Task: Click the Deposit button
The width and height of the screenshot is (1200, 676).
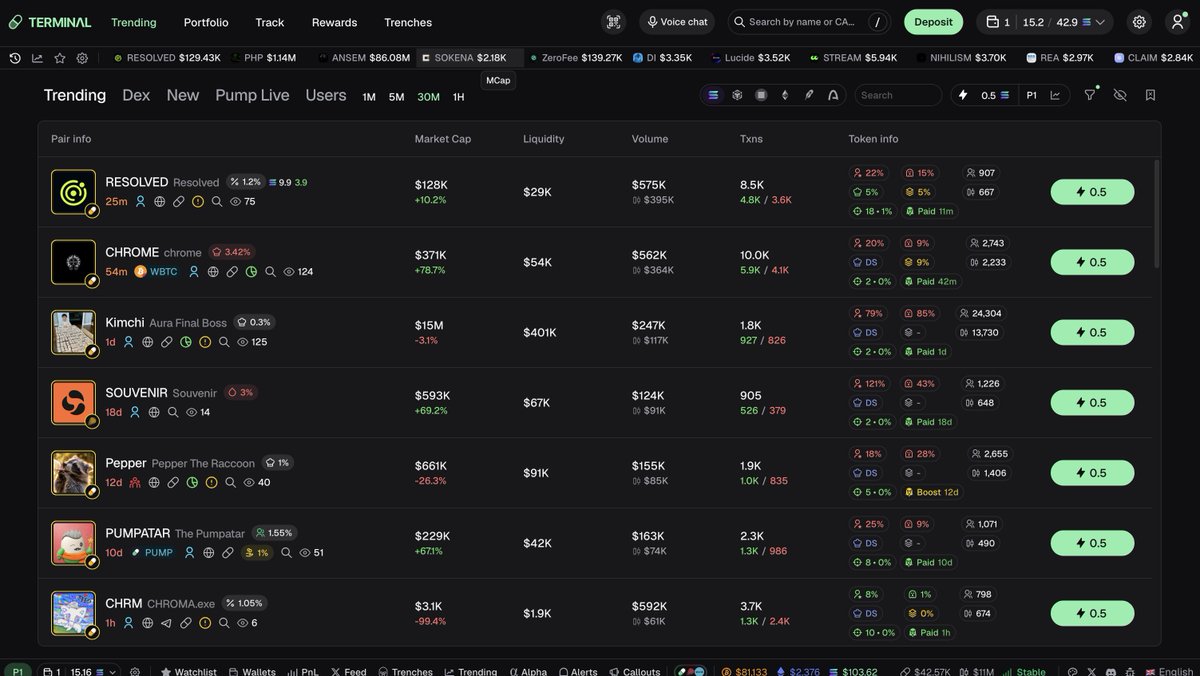Action: 933,22
